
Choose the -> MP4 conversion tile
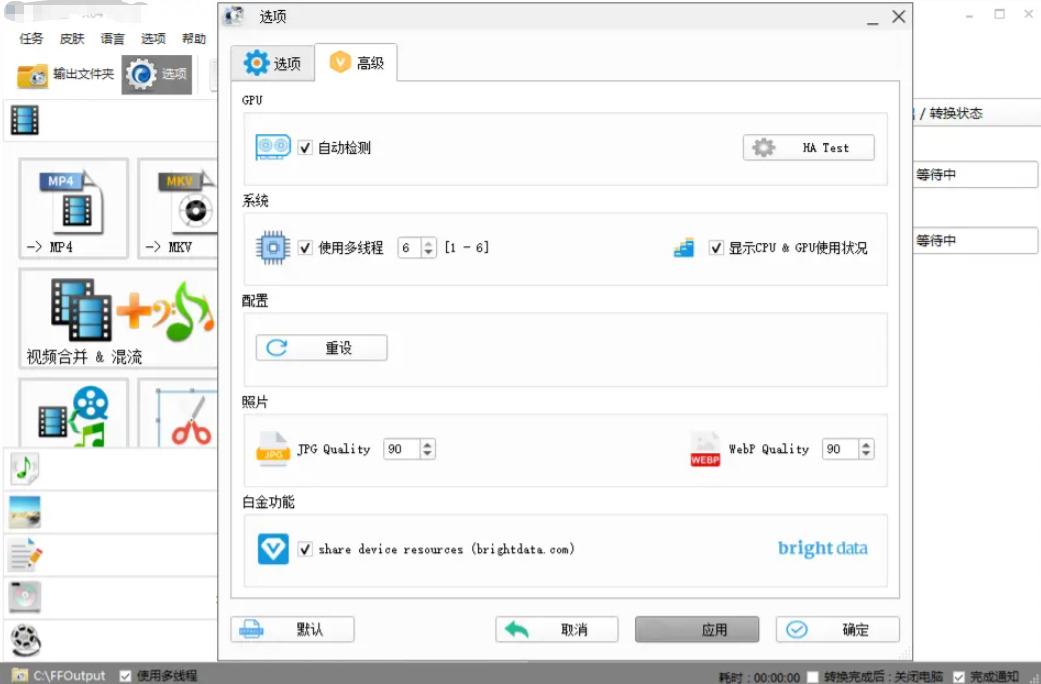coord(73,208)
